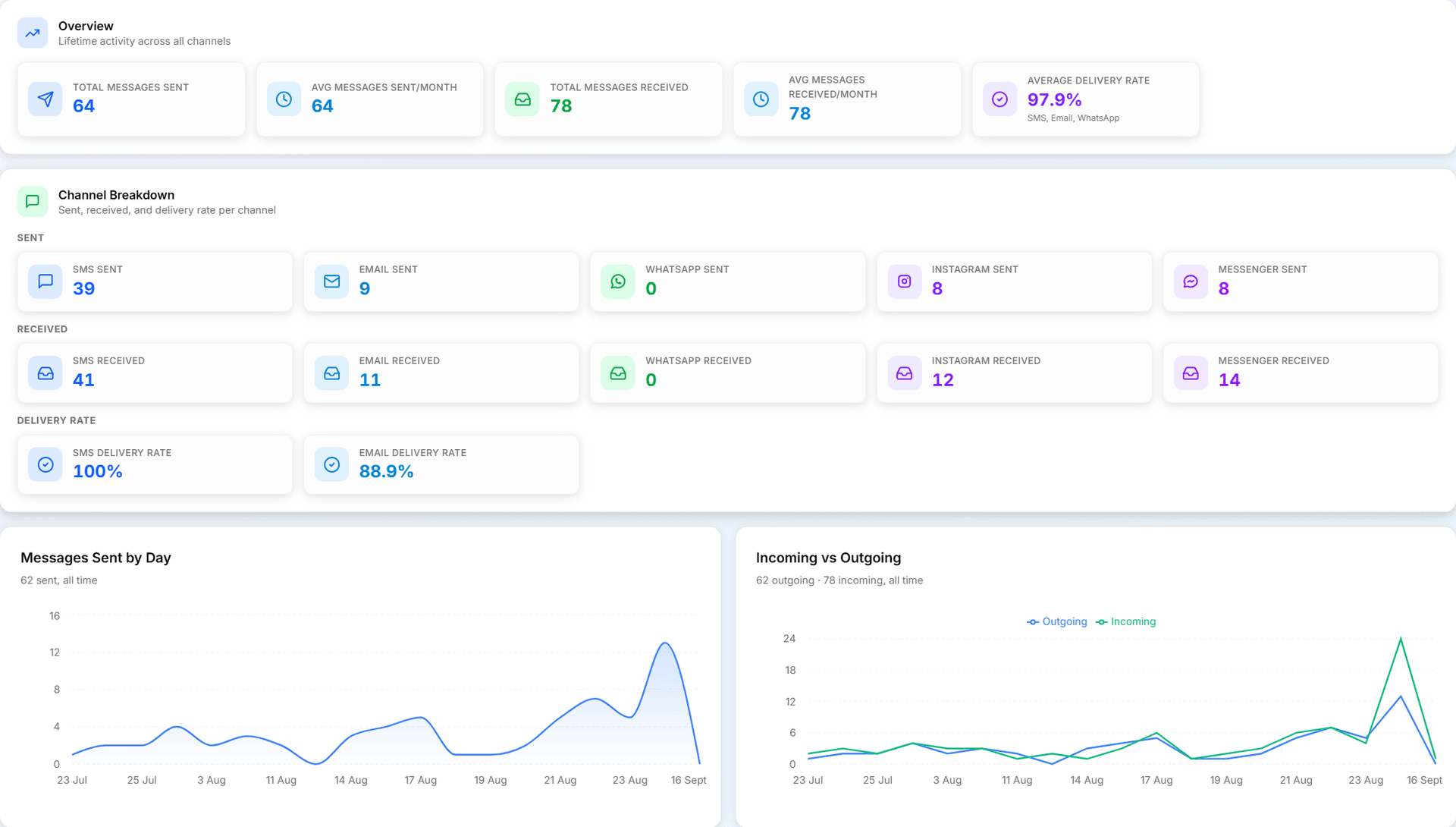Click the '62 outgoing · 78 incoming' subtitle

click(x=839, y=580)
